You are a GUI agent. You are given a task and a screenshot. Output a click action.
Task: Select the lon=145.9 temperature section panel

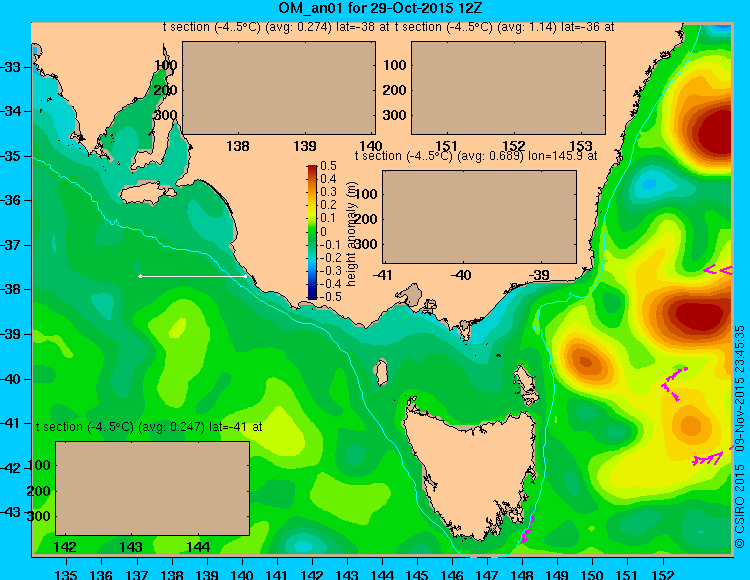coord(479,217)
